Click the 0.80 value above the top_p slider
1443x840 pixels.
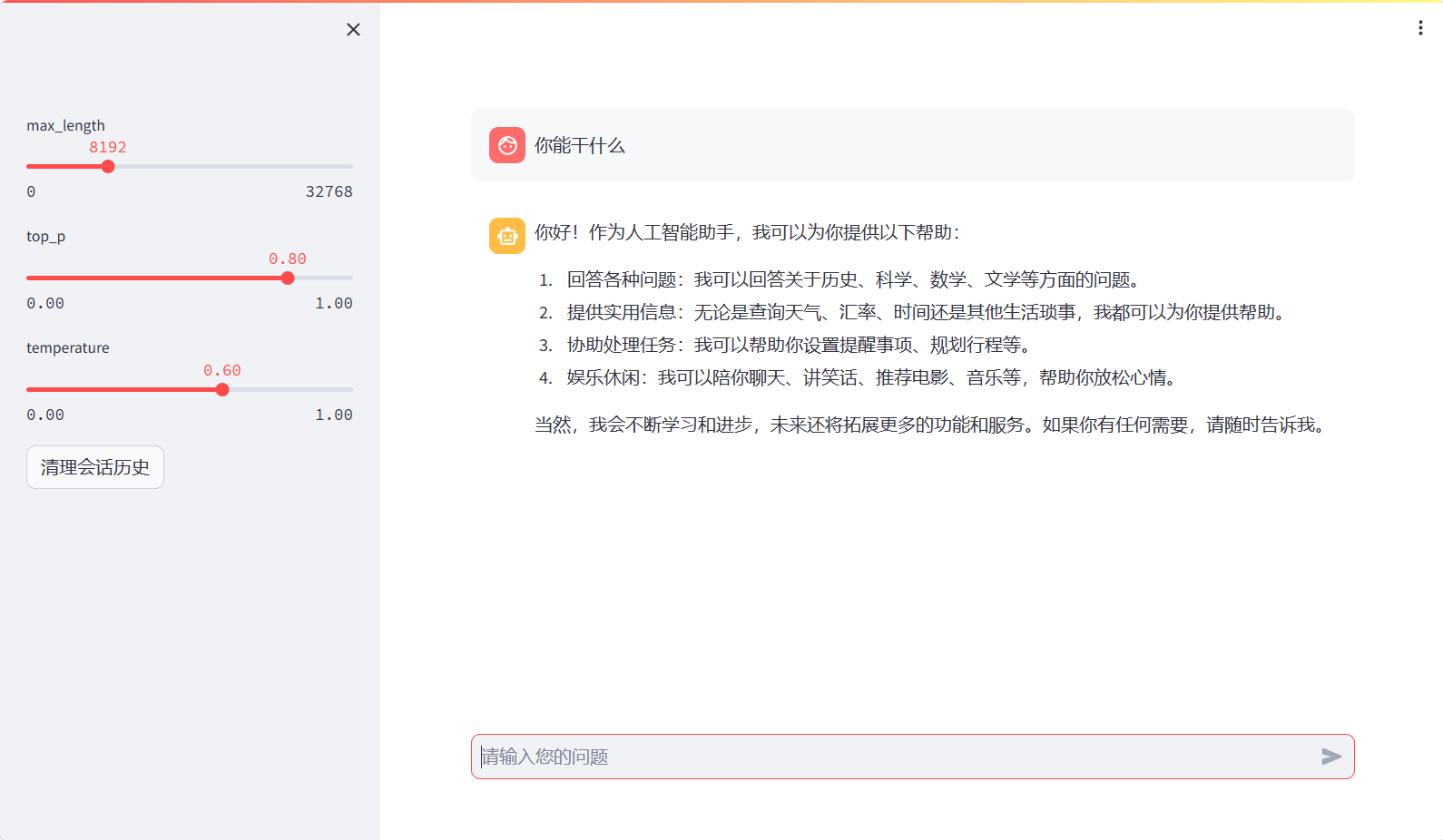point(287,259)
